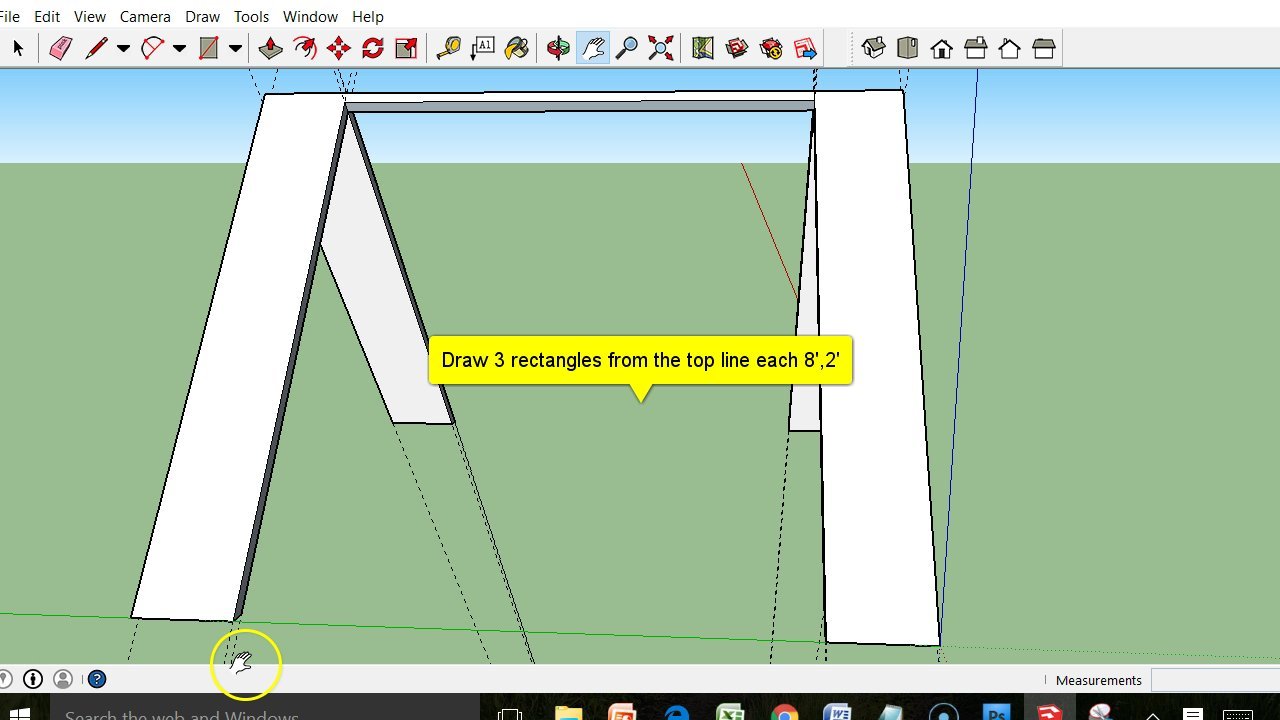Open Photoshop from the taskbar

point(996,712)
